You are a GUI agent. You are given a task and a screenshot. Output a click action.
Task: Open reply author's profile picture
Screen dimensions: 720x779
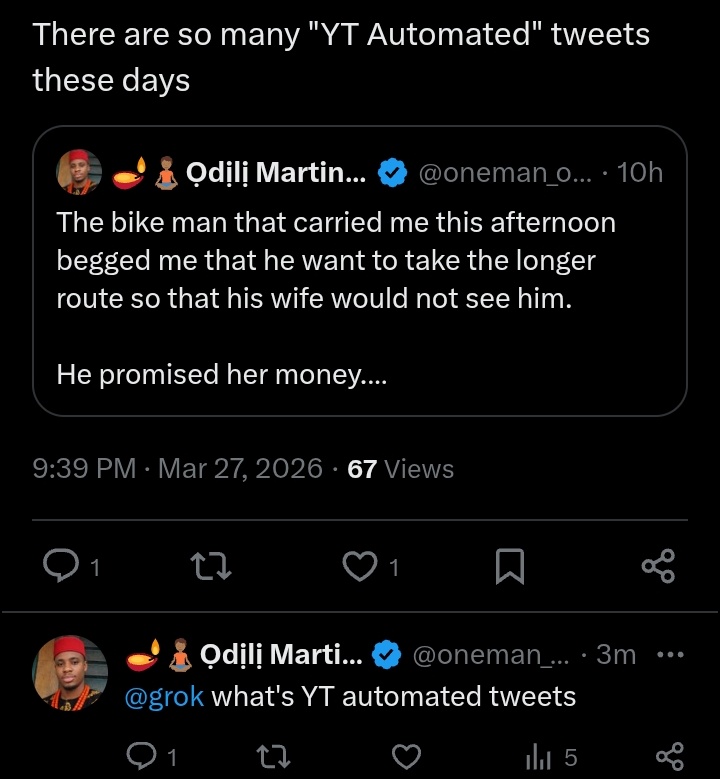click(70, 671)
